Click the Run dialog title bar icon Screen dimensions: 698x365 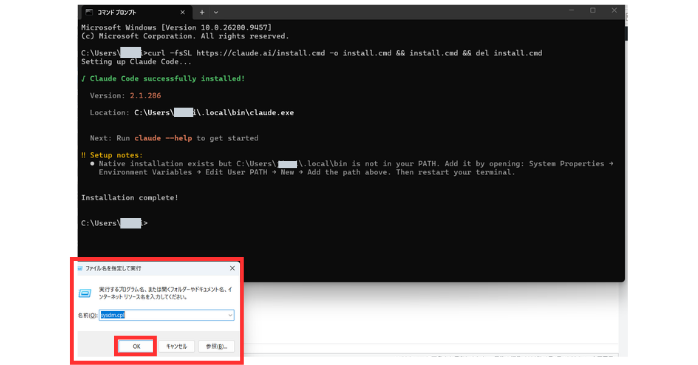pyautogui.click(x=81, y=268)
